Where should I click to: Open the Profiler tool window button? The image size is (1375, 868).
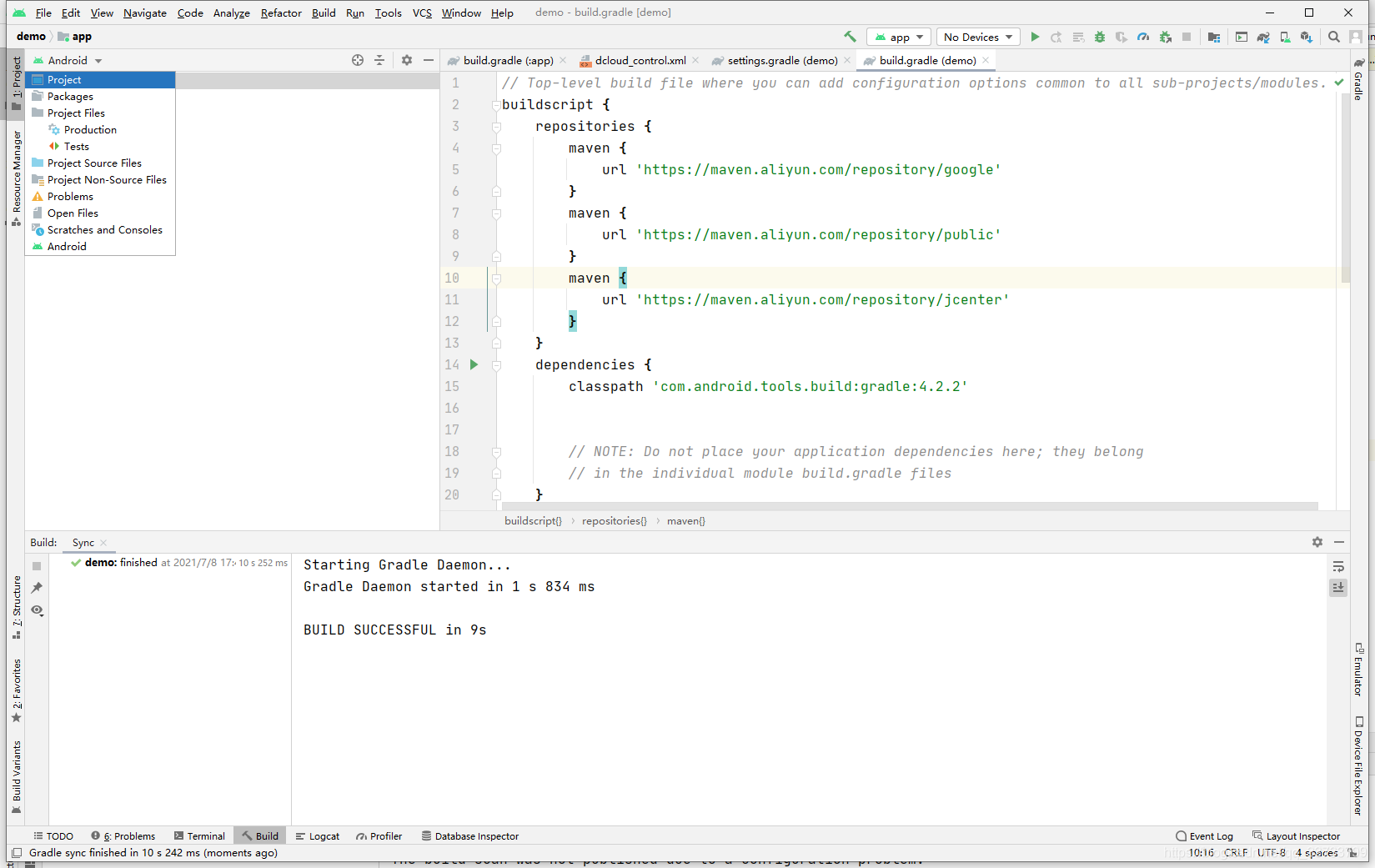(379, 835)
